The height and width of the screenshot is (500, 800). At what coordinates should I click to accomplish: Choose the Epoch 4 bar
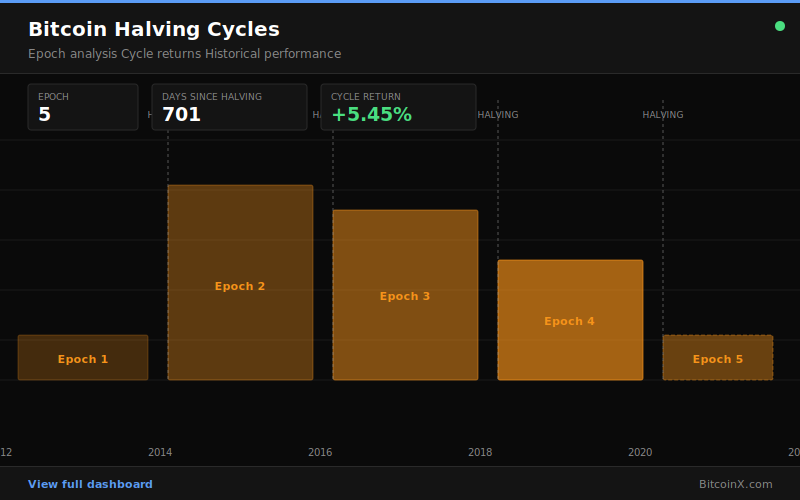570,320
